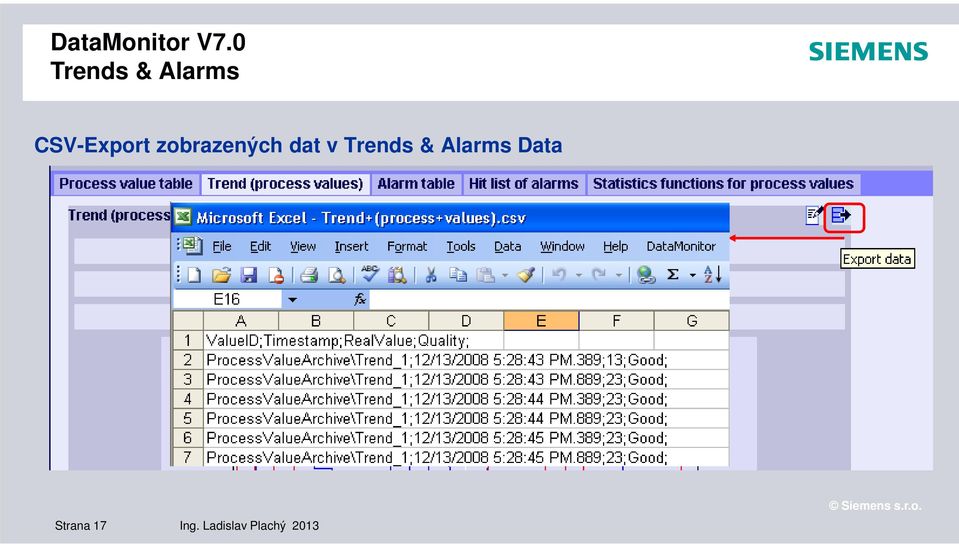959x545 pixels.
Task: Click the Cut scissors icon
Action: (431, 275)
